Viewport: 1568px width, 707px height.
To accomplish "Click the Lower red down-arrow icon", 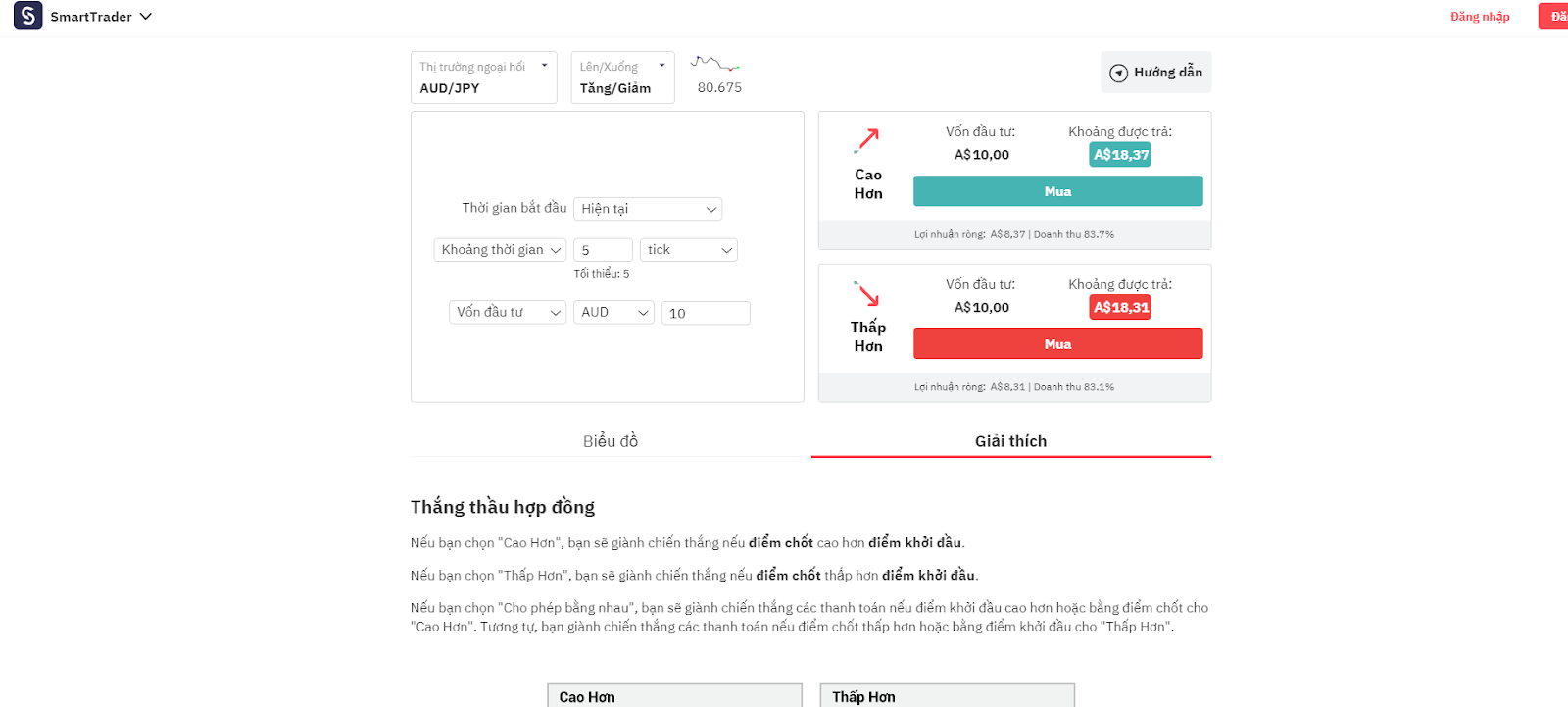I will click(x=867, y=293).
